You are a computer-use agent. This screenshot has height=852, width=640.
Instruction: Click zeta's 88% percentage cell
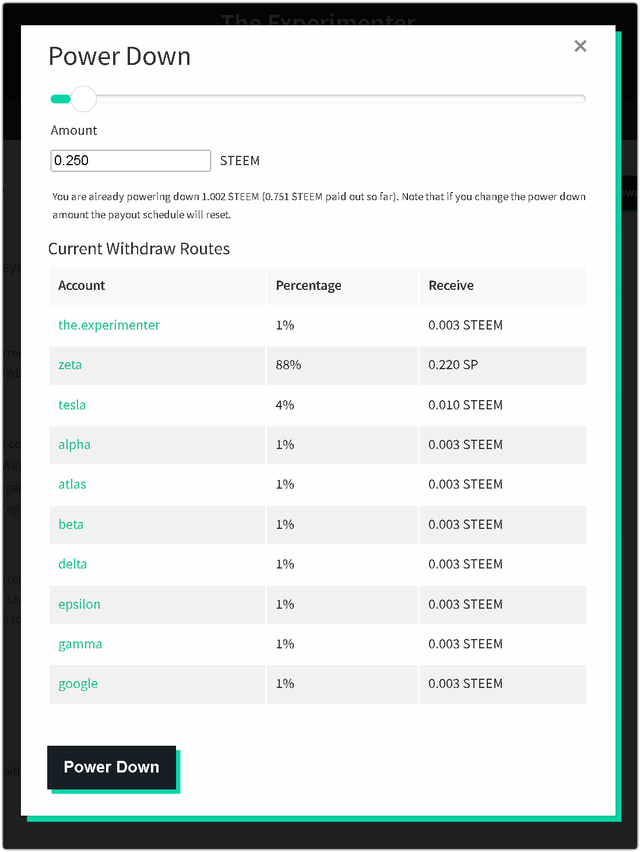[x=288, y=365]
